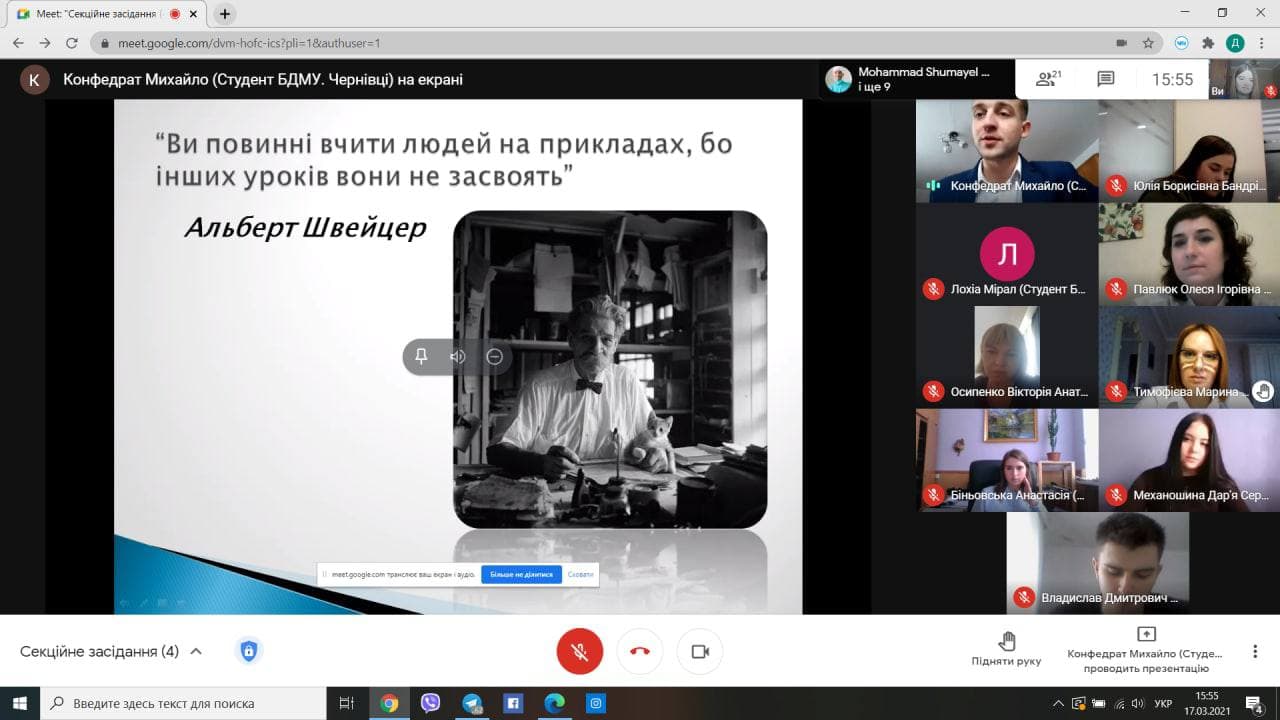Click the camera permission icon in address bar
The image size is (1280, 720).
coord(1122,43)
